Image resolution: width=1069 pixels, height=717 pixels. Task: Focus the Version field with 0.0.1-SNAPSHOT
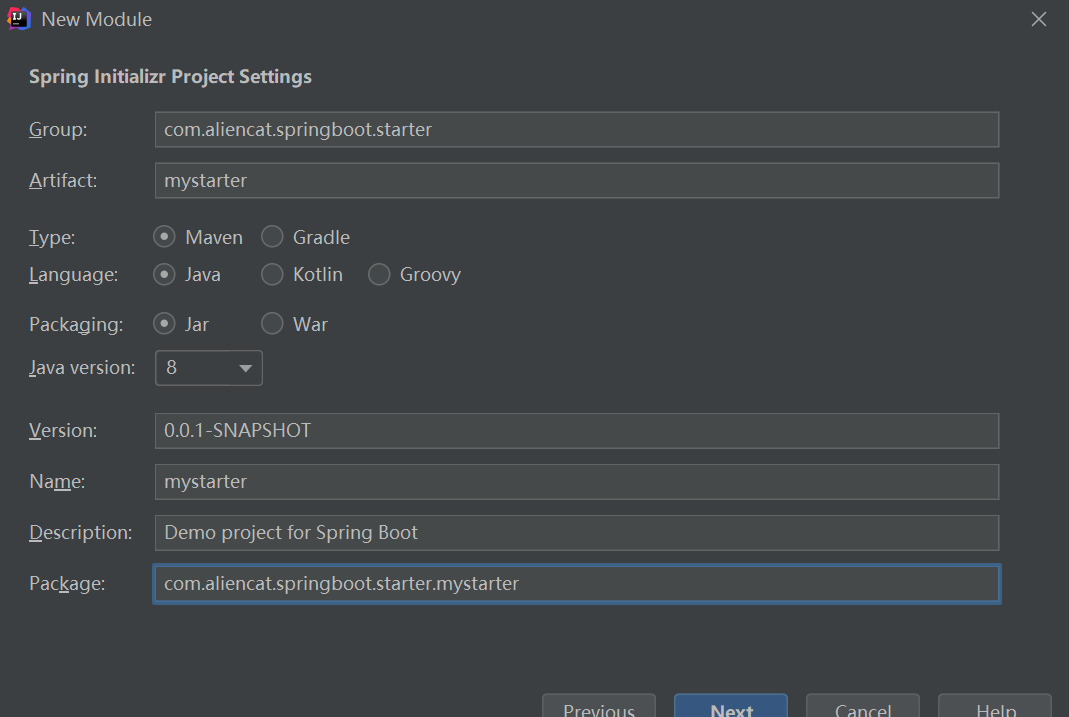coord(577,431)
